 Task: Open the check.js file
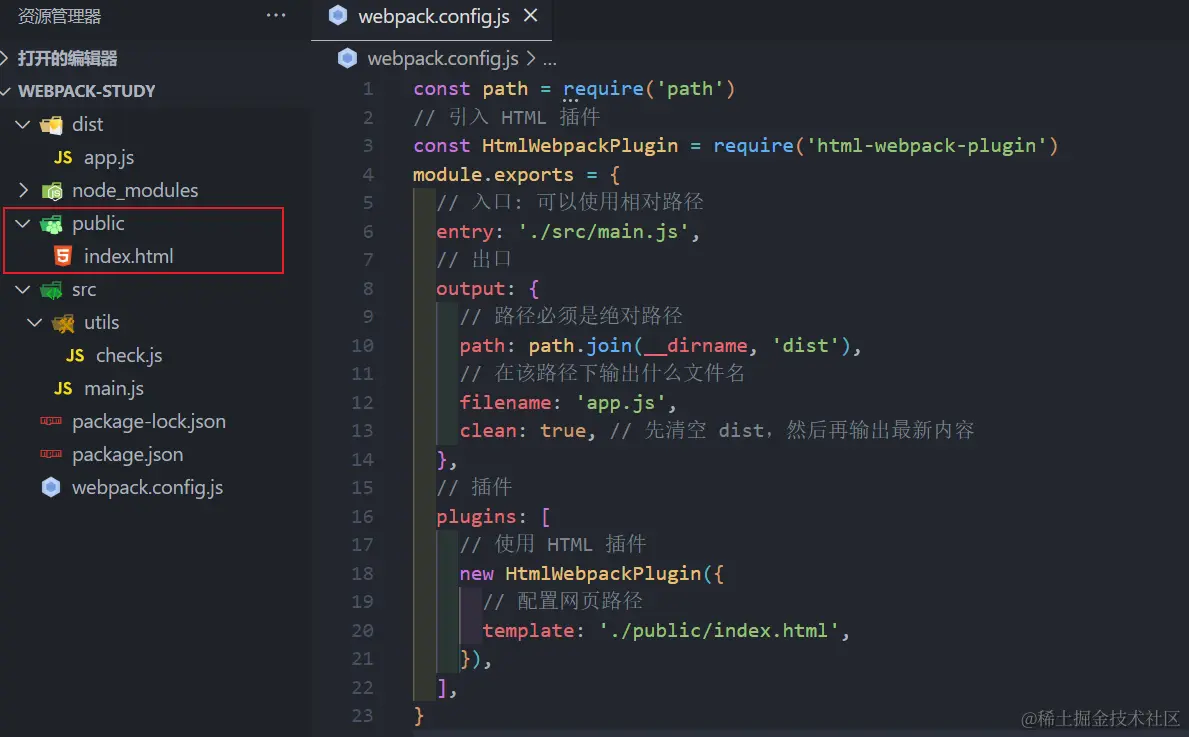(x=129, y=356)
